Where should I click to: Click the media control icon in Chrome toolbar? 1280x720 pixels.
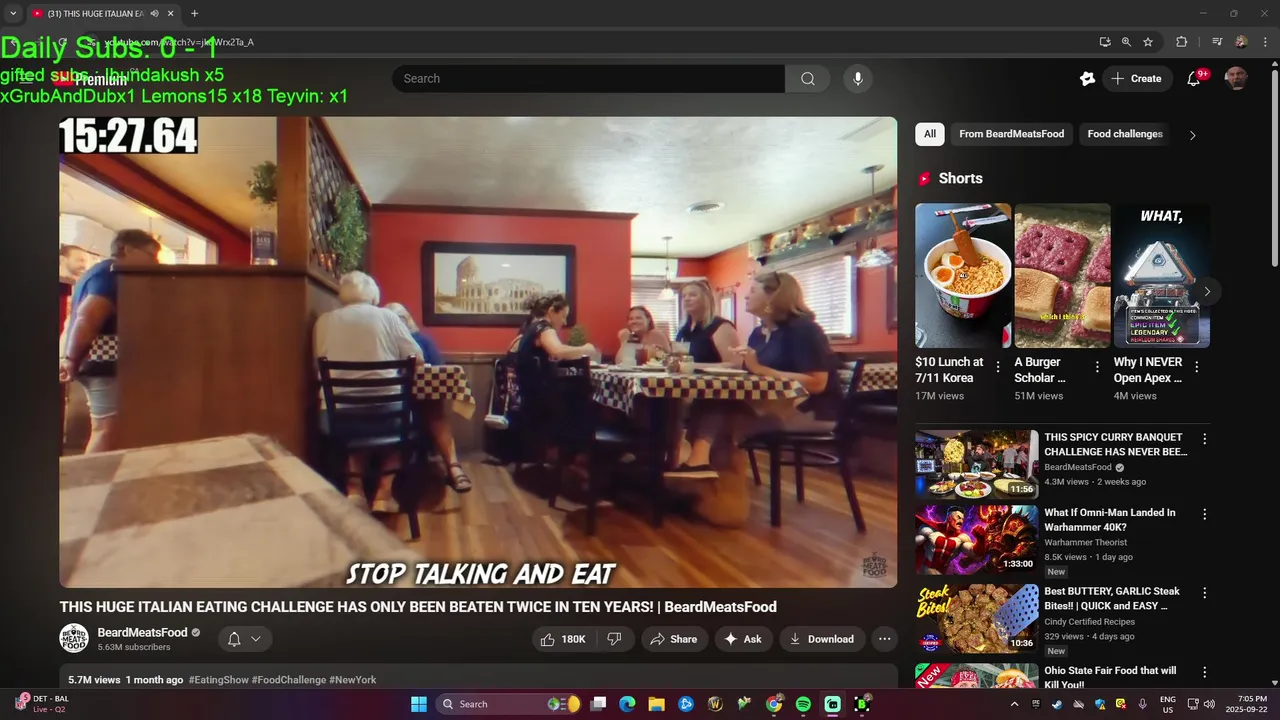pos(1217,42)
